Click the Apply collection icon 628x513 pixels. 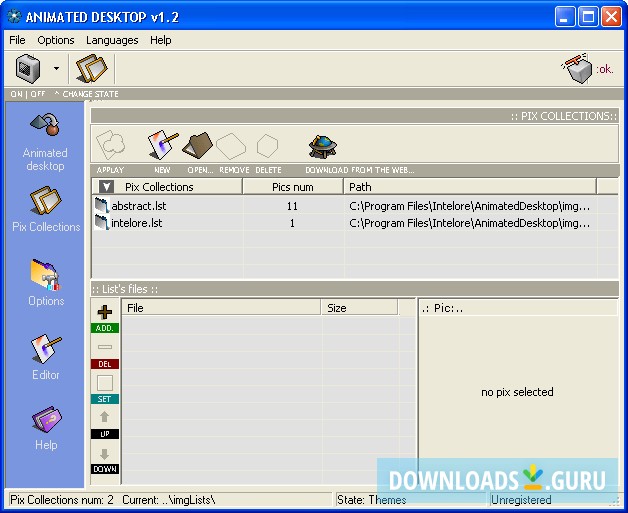(x=110, y=145)
